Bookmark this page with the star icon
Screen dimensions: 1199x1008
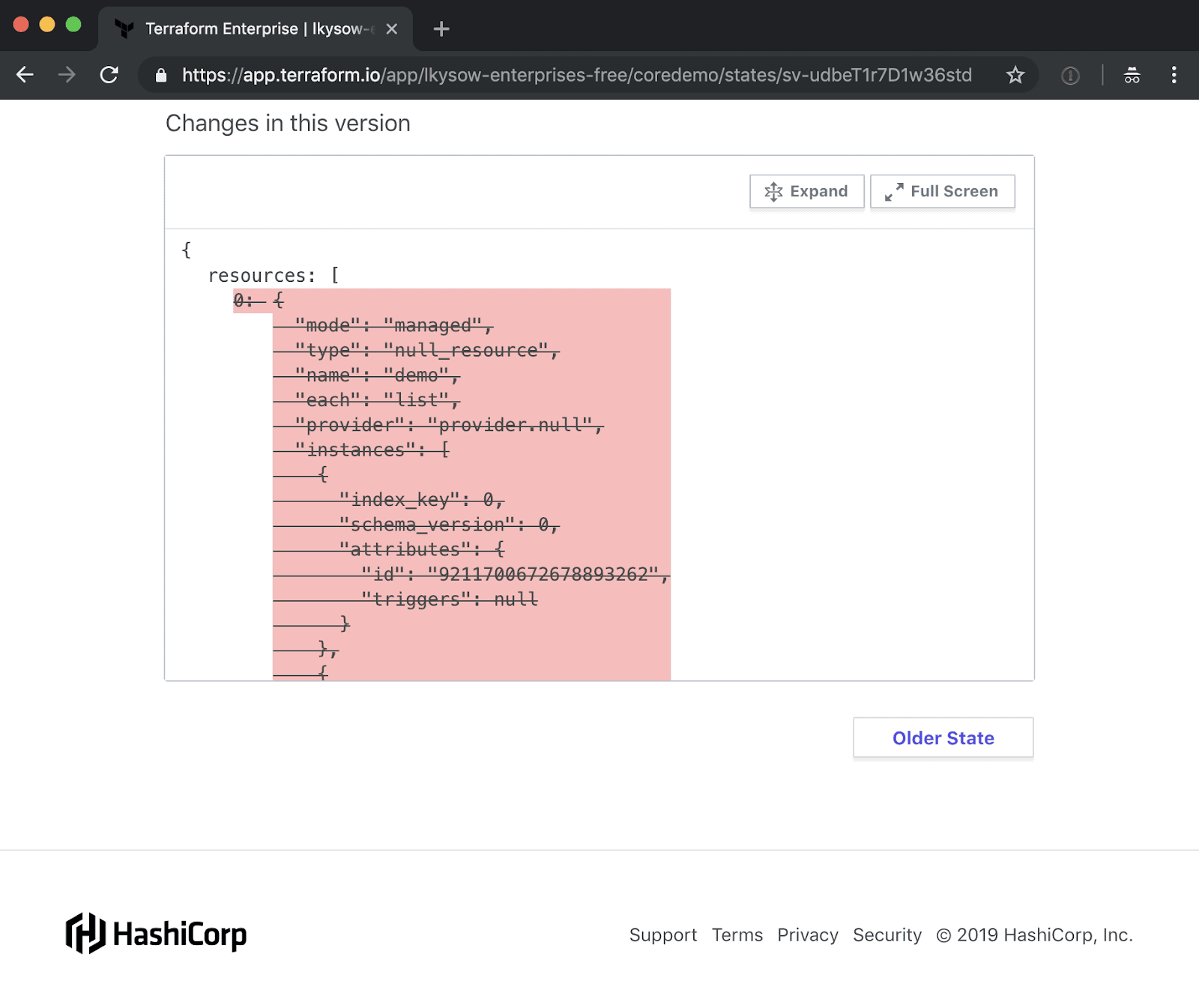(1015, 75)
